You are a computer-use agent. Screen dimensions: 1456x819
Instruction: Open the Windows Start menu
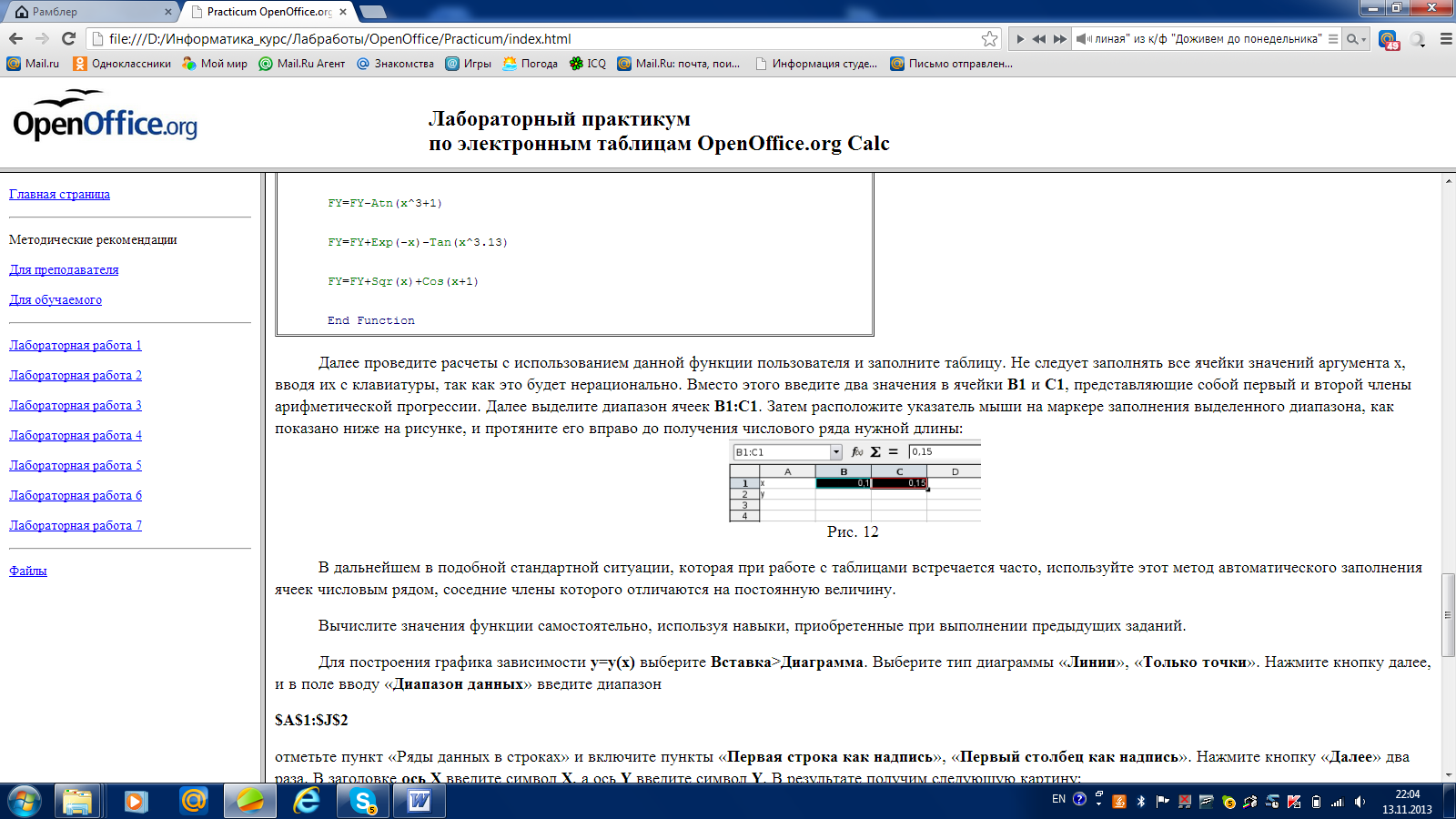point(24,802)
